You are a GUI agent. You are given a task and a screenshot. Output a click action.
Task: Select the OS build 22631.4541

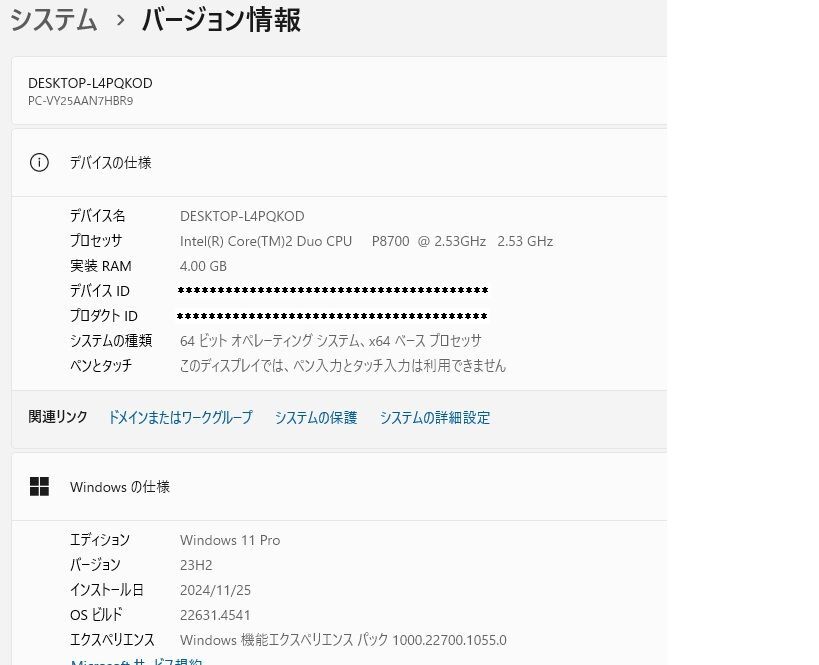tap(215, 615)
